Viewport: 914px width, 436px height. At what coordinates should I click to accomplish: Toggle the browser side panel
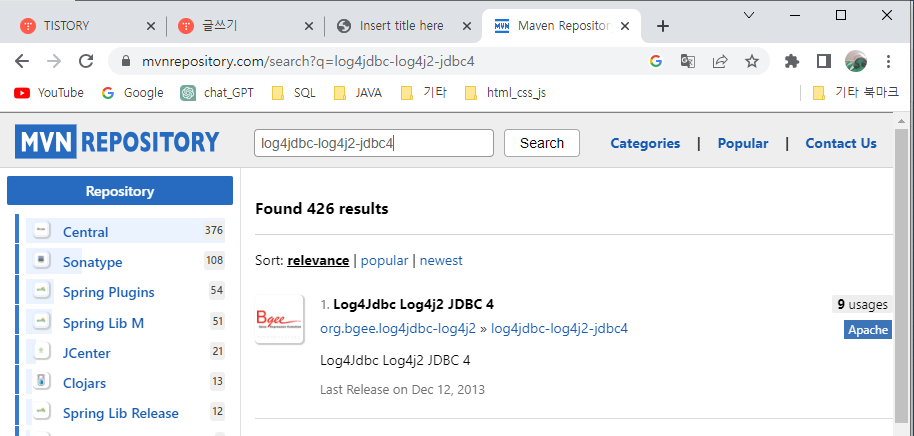[824, 61]
